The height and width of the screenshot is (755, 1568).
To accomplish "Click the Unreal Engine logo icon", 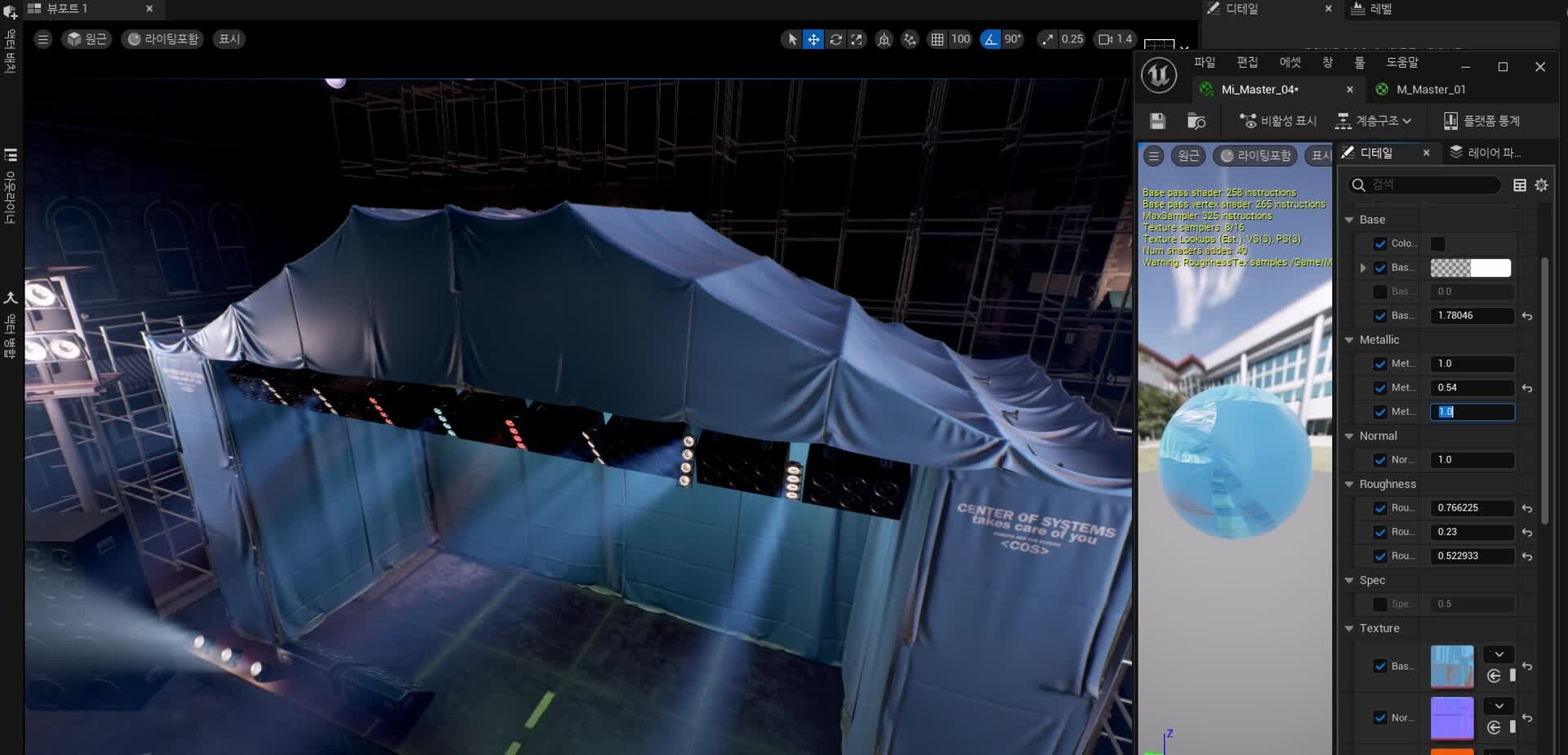I will coord(1159,75).
